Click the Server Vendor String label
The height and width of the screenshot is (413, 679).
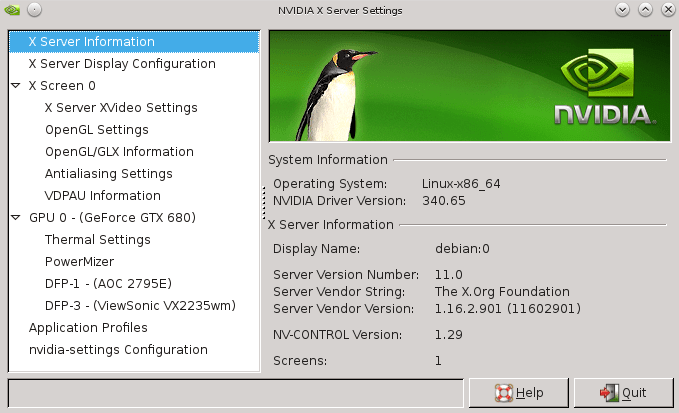339,292
